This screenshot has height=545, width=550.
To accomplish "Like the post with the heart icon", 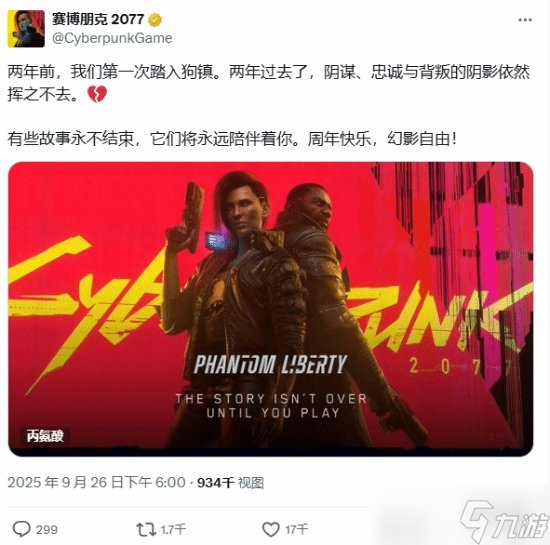I will pos(271,529).
